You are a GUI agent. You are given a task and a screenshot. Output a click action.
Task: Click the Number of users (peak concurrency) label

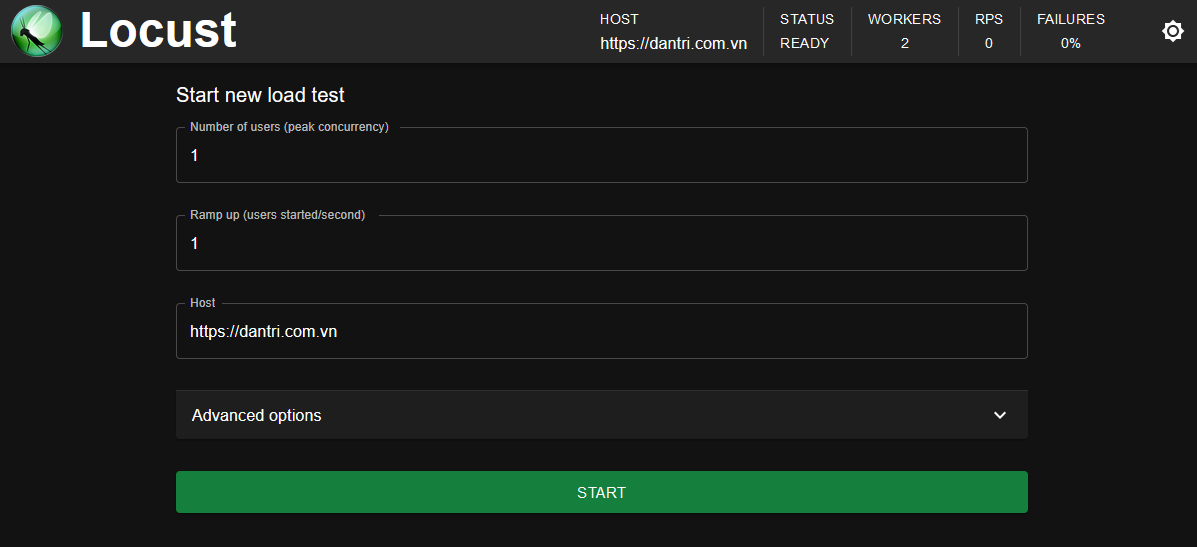pos(289,127)
